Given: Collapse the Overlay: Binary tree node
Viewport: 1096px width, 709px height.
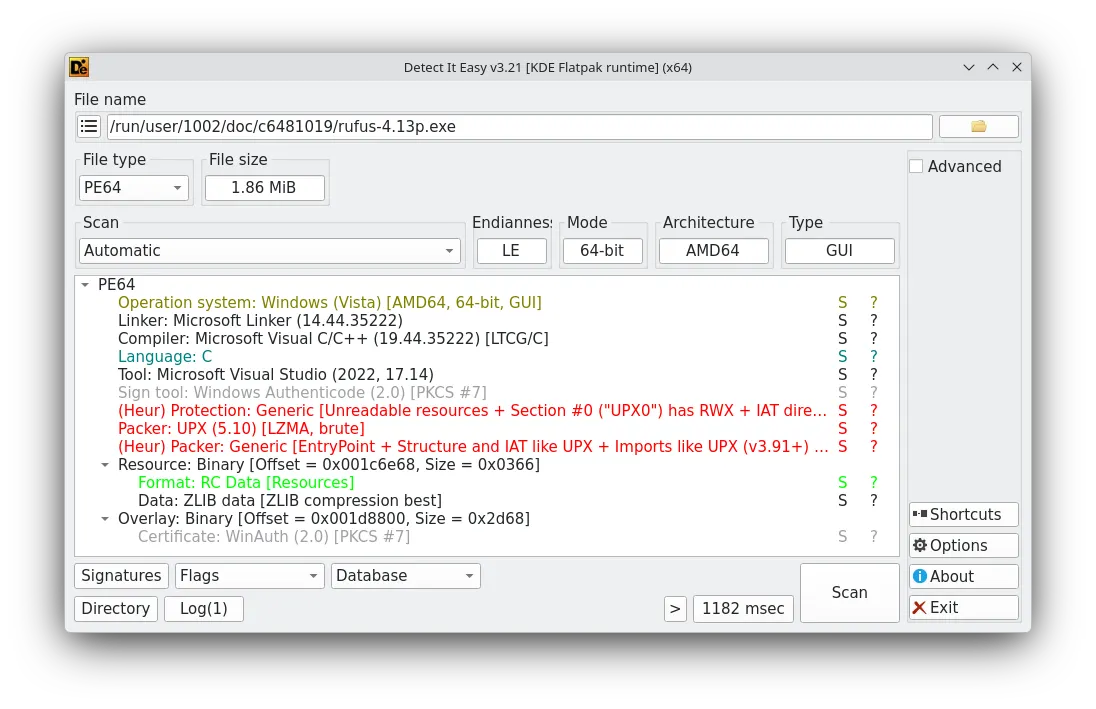Looking at the screenshot, I should coord(105,519).
